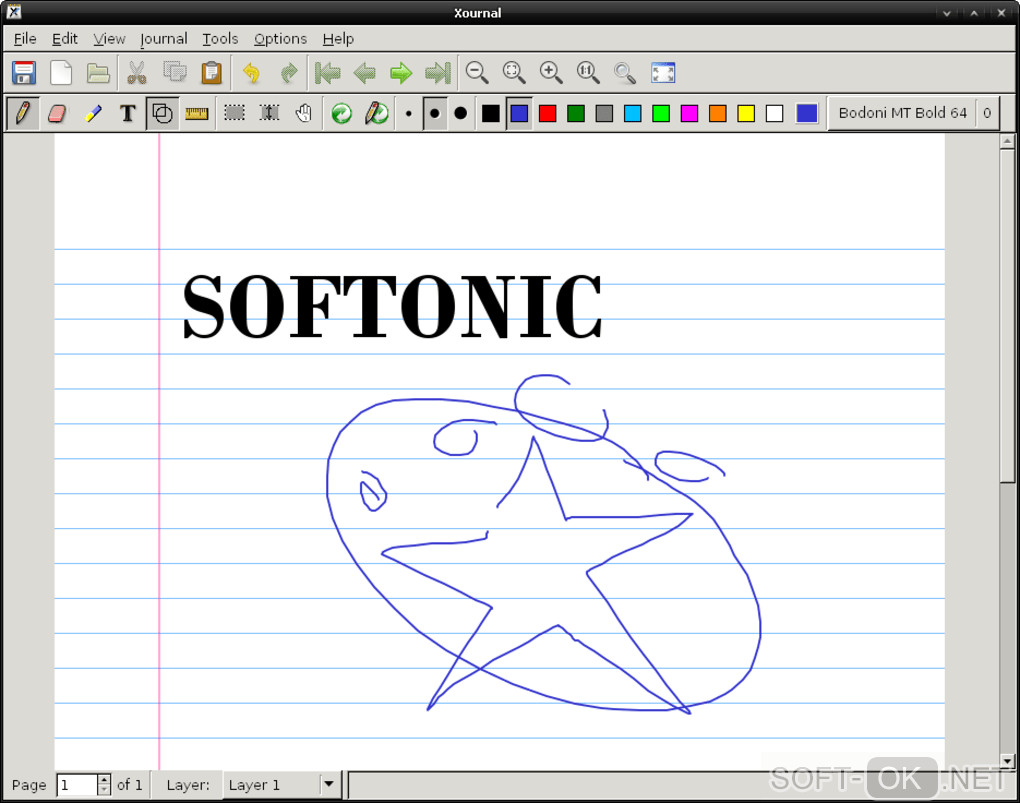Pick the yellow color swatch
Viewport: 1020px width, 803px height.
746,114
